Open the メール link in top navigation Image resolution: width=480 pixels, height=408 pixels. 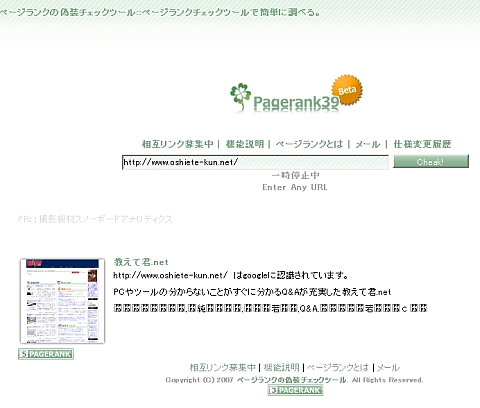pyautogui.click(x=368, y=144)
